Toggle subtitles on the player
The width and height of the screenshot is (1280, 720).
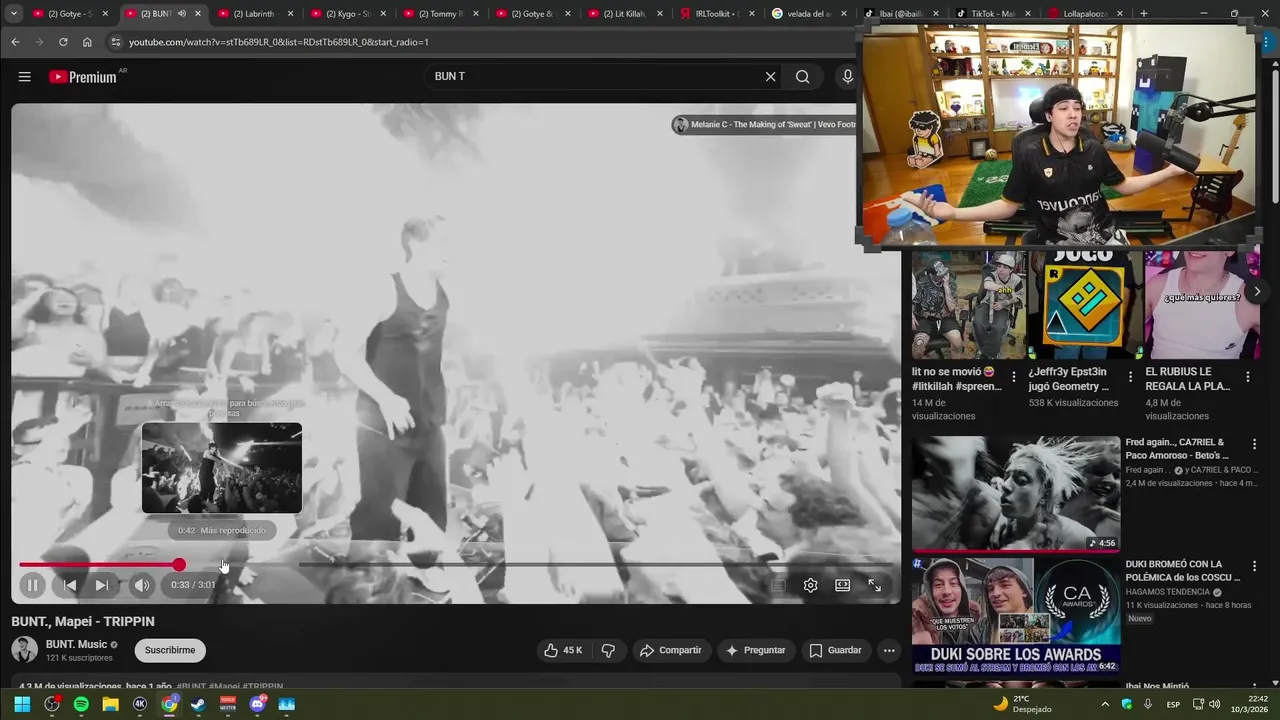pyautogui.click(x=778, y=585)
